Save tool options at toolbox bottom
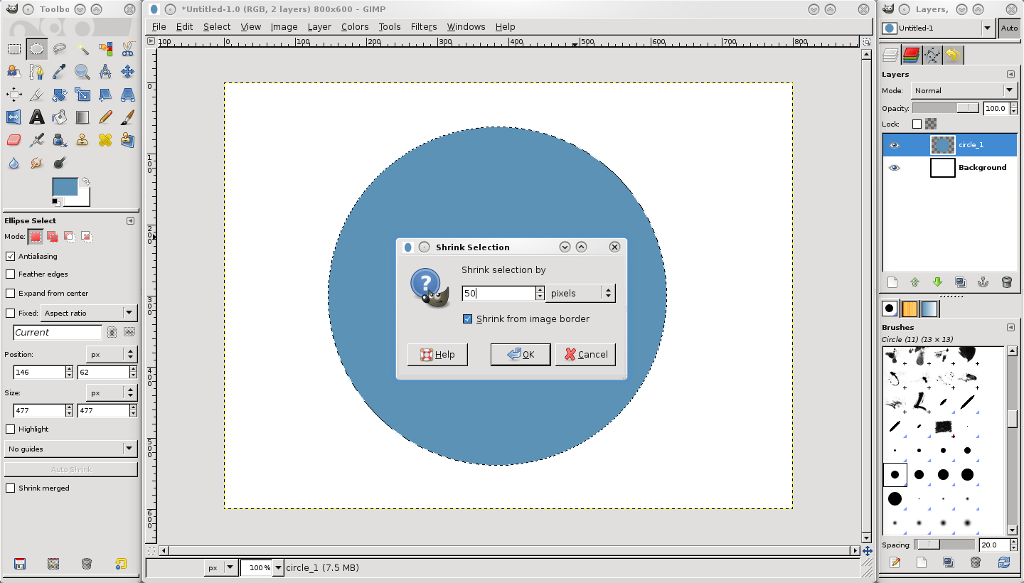Screen dimensions: 1024x583 click(20, 563)
